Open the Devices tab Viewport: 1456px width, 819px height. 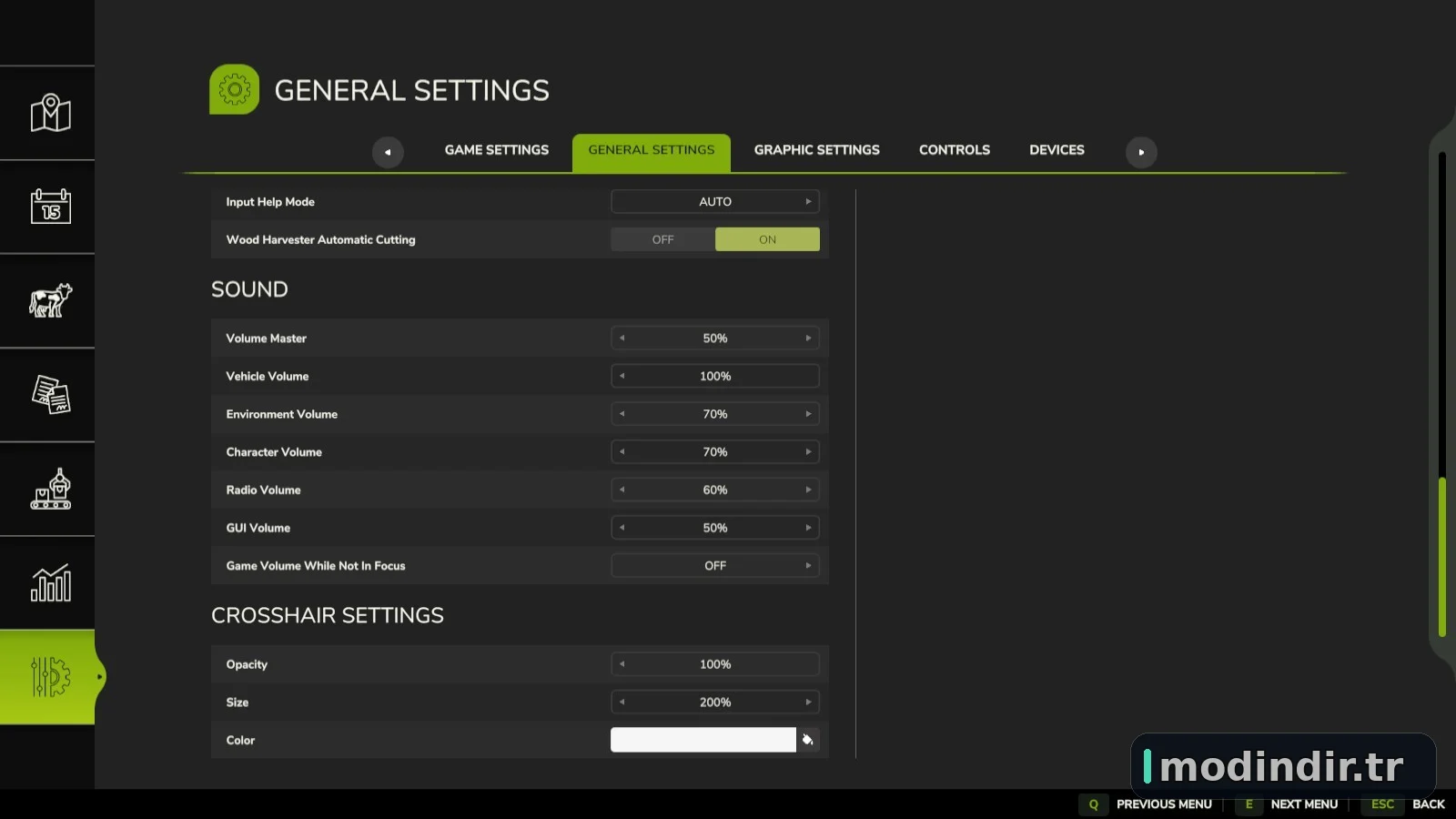pos(1057,150)
